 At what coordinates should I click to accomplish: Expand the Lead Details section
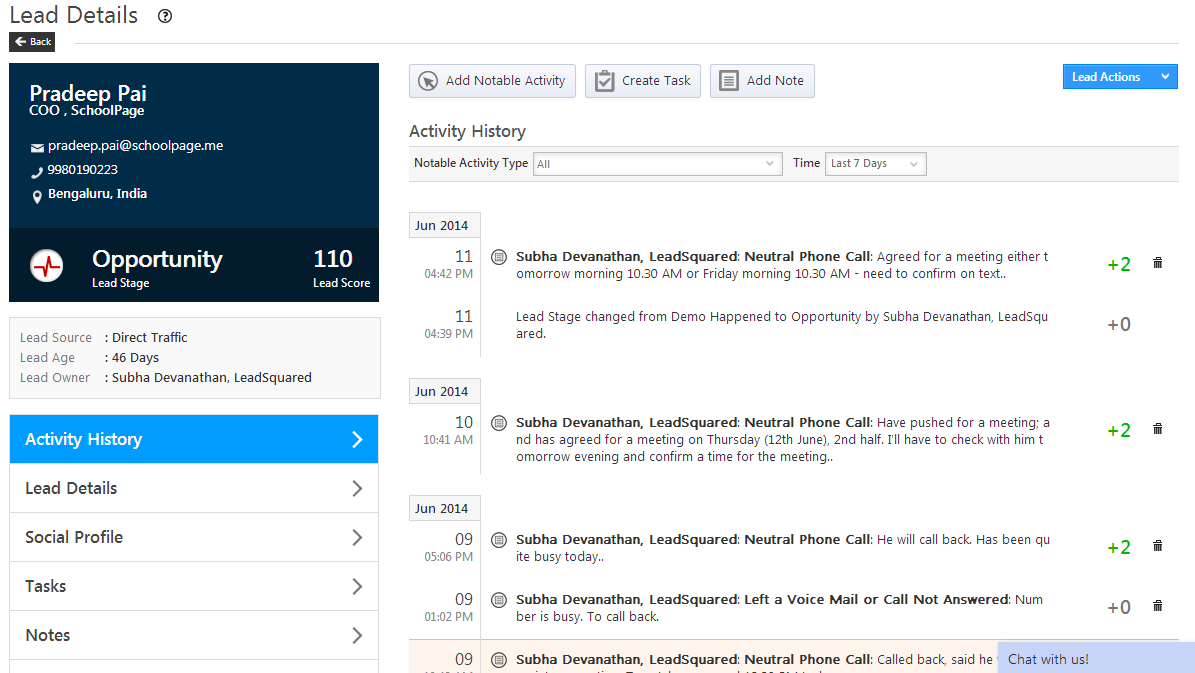click(x=193, y=488)
